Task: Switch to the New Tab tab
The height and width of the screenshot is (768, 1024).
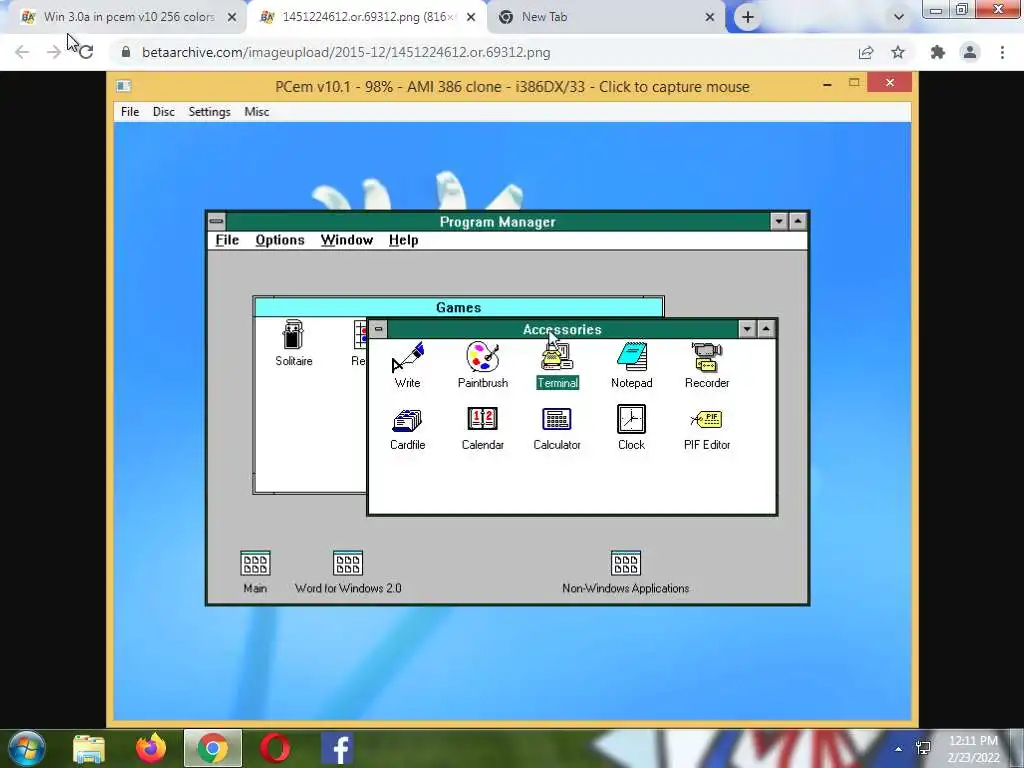Action: pyautogui.click(x=606, y=17)
